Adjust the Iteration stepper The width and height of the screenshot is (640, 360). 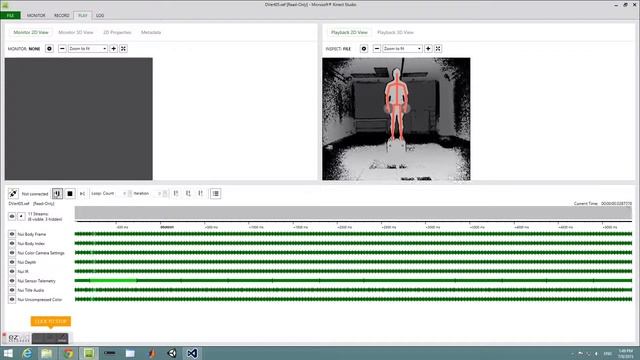(165, 193)
